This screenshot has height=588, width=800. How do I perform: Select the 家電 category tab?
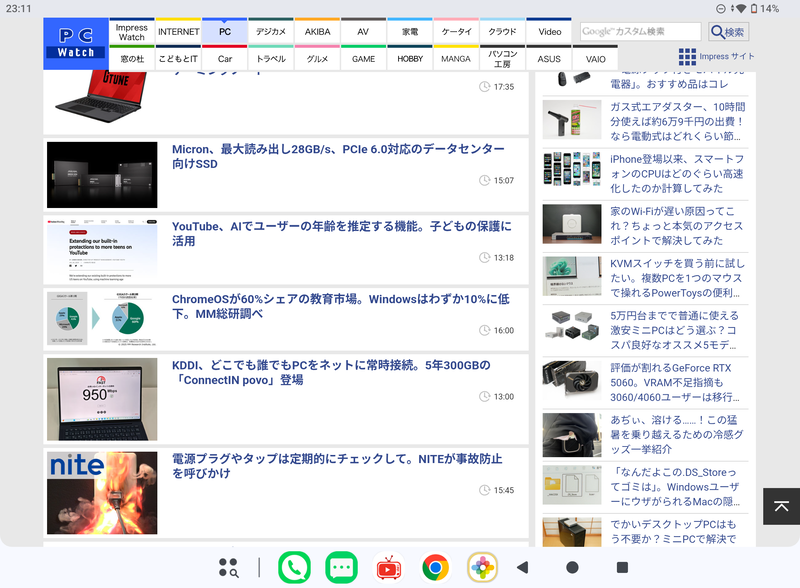coord(411,31)
